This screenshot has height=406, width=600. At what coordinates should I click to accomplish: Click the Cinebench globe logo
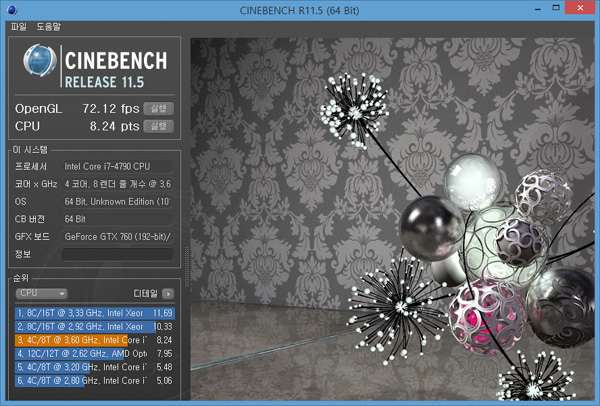pyautogui.click(x=40, y=60)
